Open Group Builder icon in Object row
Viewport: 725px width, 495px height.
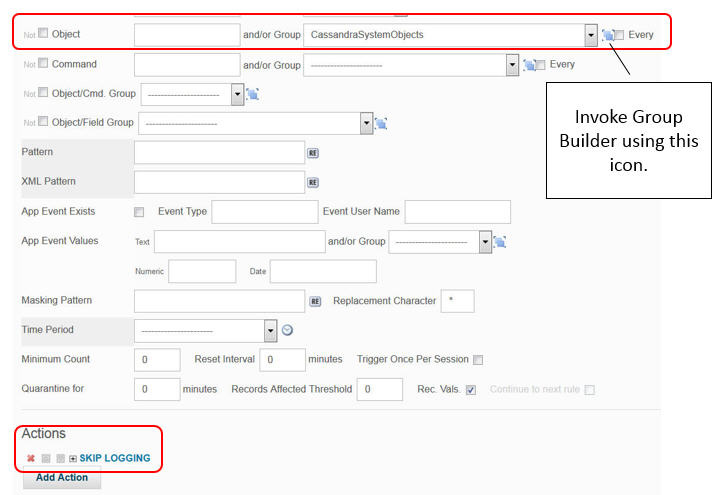(x=608, y=35)
